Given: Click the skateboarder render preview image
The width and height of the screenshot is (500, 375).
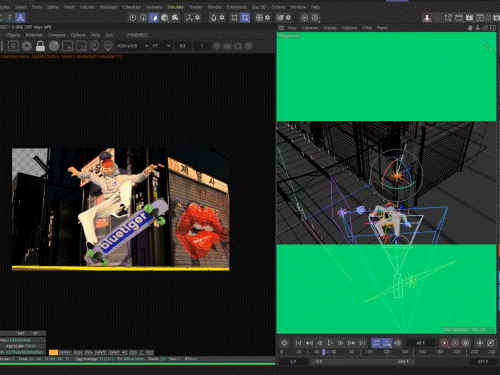Looking at the screenshot, I should click(121, 209).
